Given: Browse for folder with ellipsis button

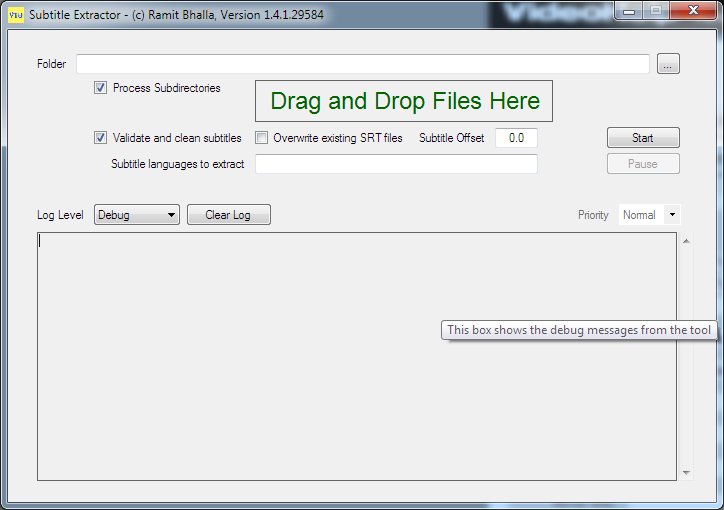Looking at the screenshot, I should click(668, 64).
